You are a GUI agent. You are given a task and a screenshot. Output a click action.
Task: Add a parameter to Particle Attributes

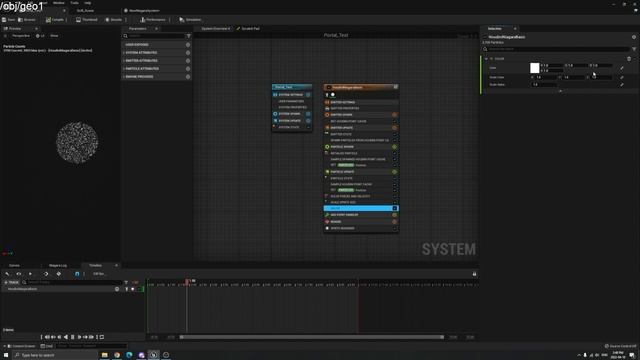coord(188,69)
